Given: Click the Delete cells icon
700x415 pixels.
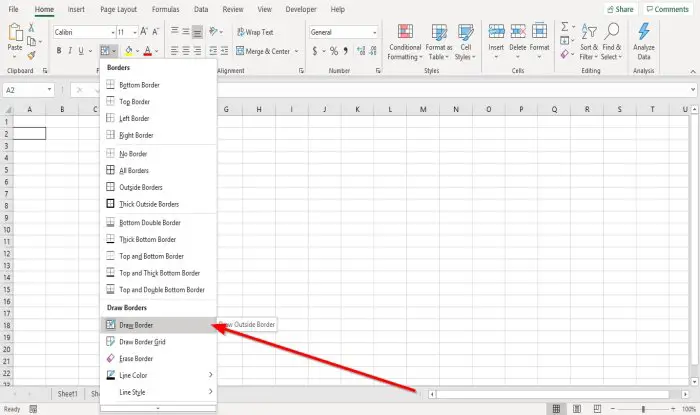Looking at the screenshot, I should coord(518,32).
